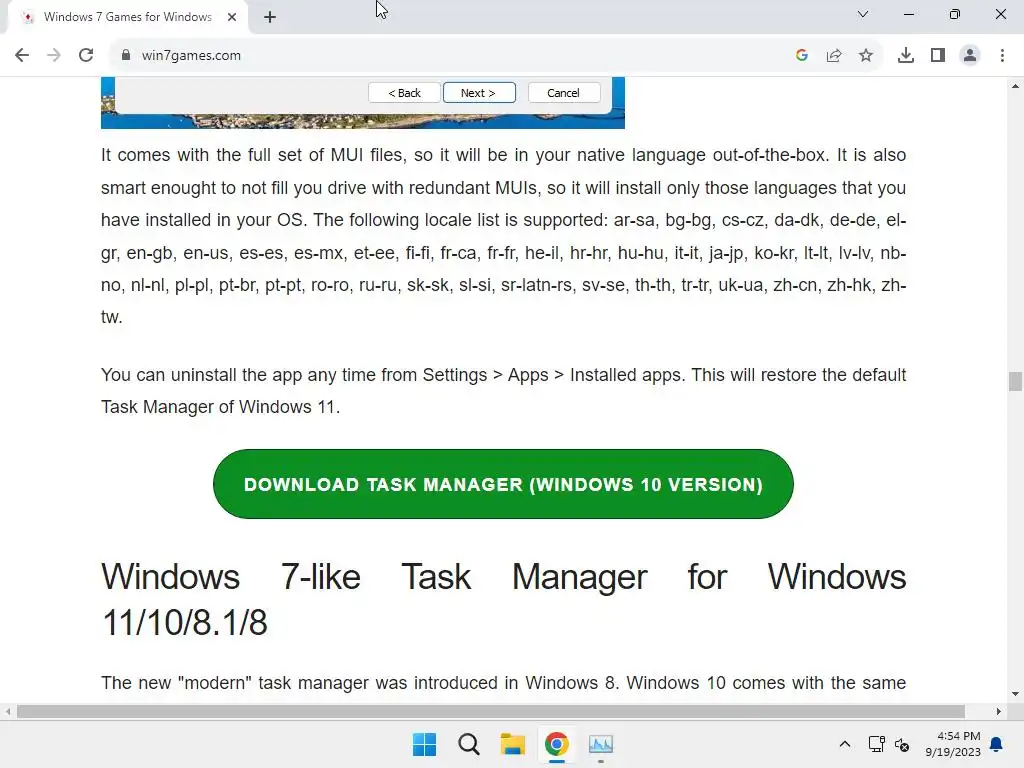Open File Explorer from the taskbar

coord(513,744)
